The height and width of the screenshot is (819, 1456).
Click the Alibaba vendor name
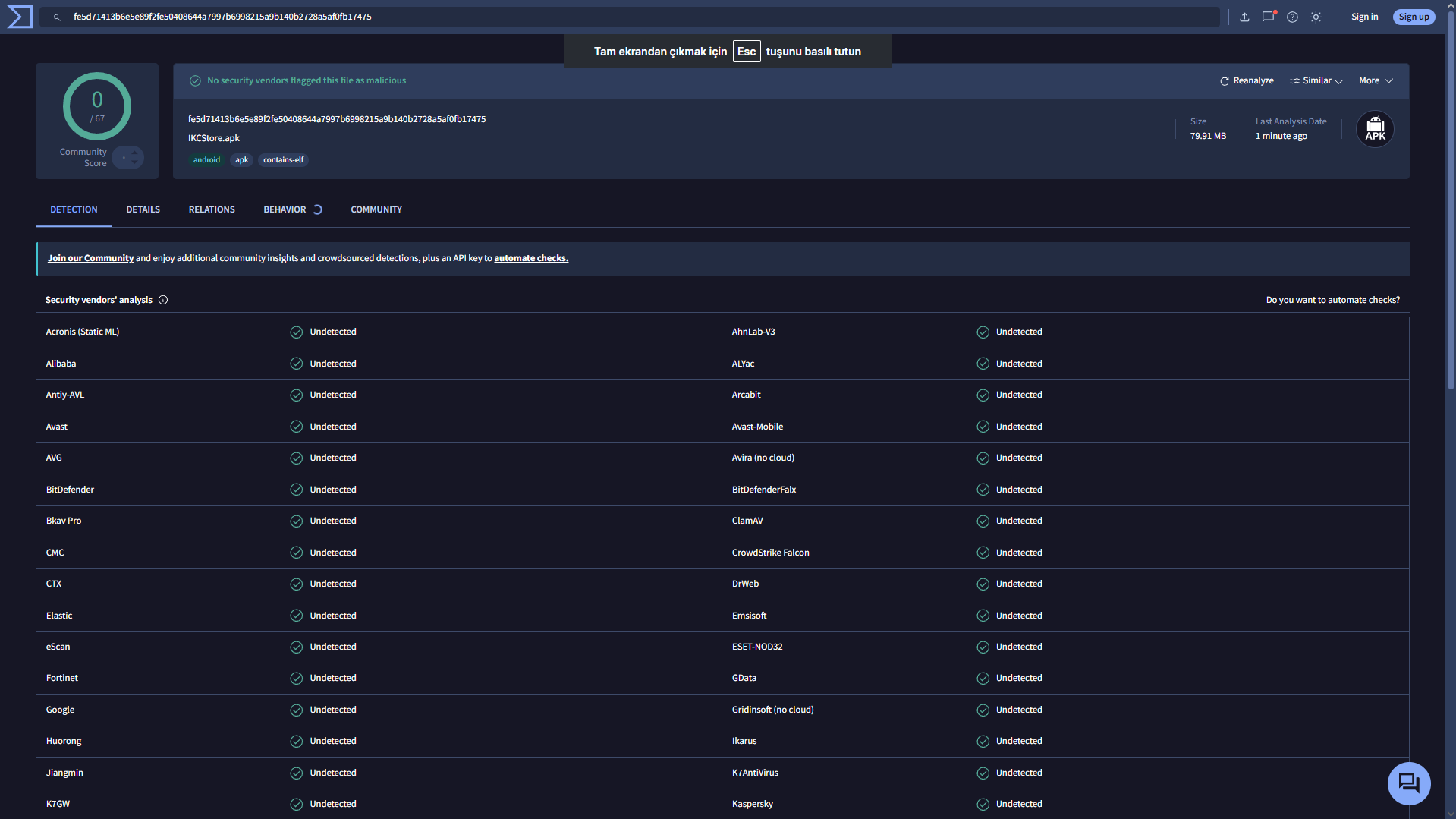point(61,364)
